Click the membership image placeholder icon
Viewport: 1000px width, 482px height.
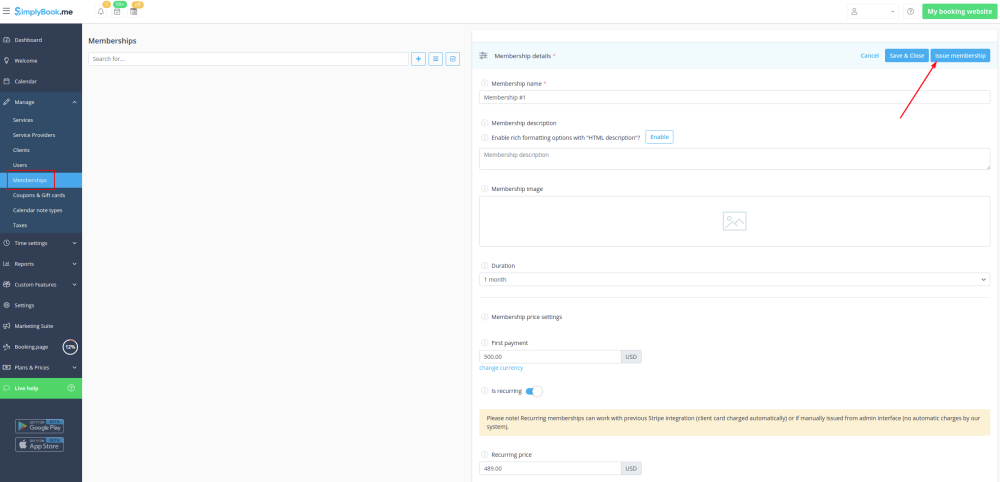coord(734,221)
